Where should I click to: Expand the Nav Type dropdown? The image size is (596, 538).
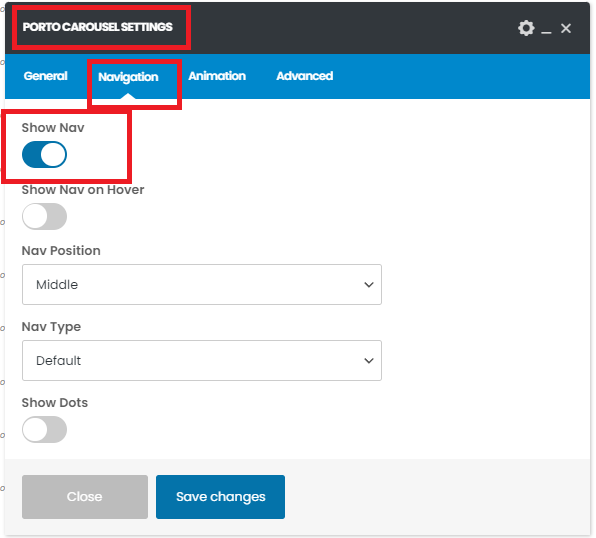pos(202,360)
